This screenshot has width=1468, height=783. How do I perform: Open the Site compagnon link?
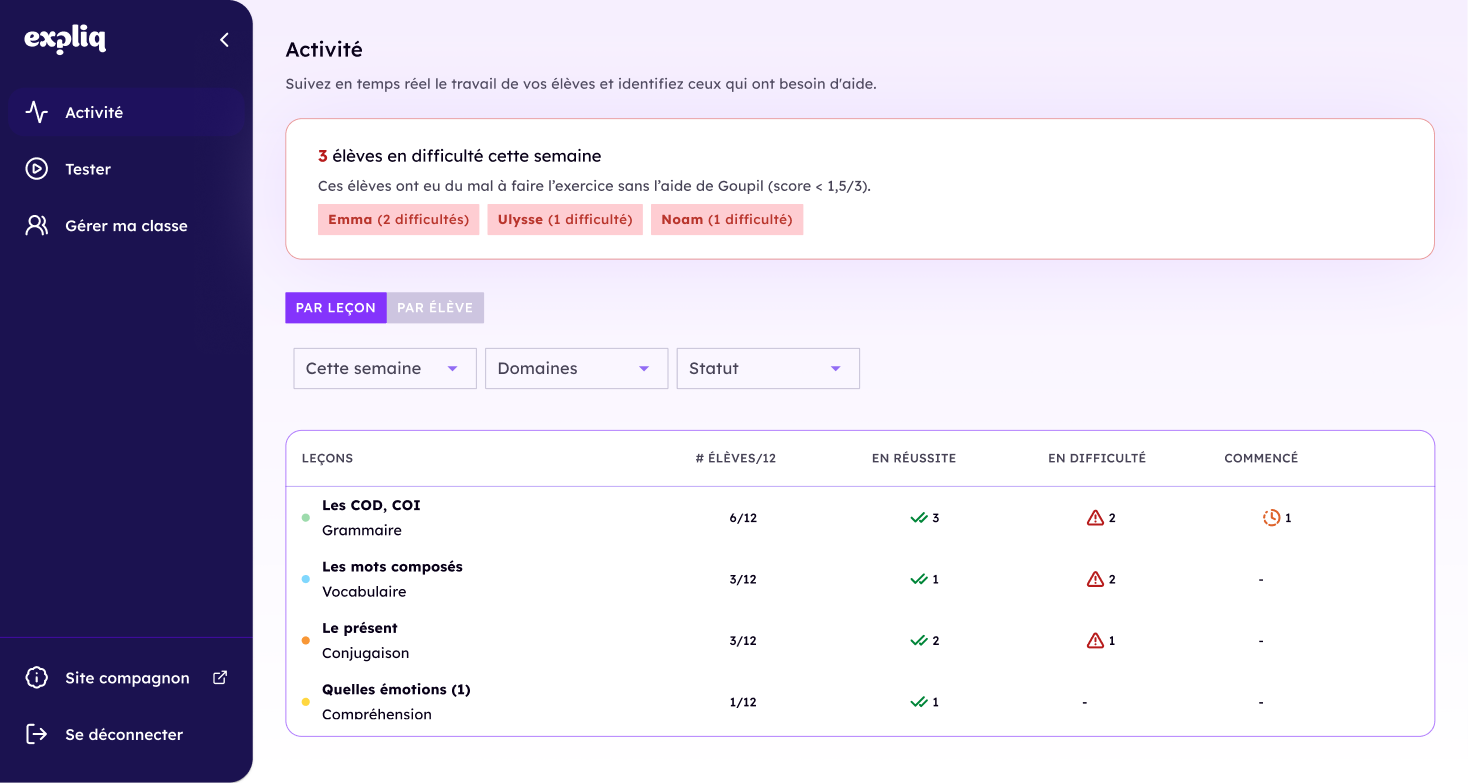coord(126,678)
